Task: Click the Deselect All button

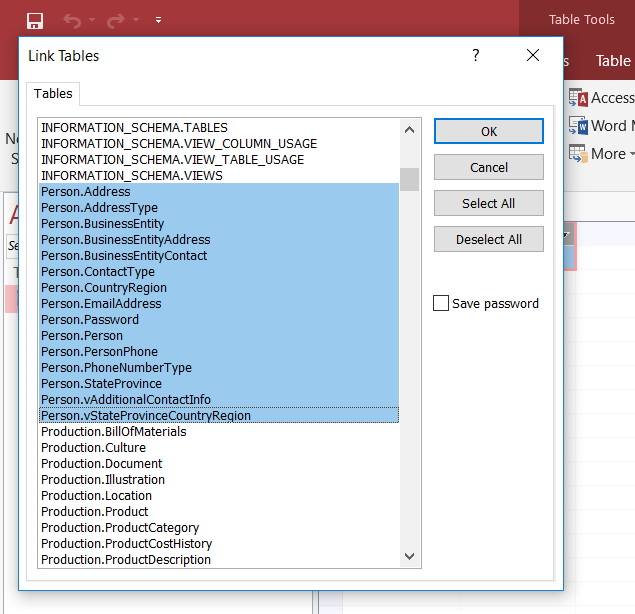Action: click(x=488, y=239)
